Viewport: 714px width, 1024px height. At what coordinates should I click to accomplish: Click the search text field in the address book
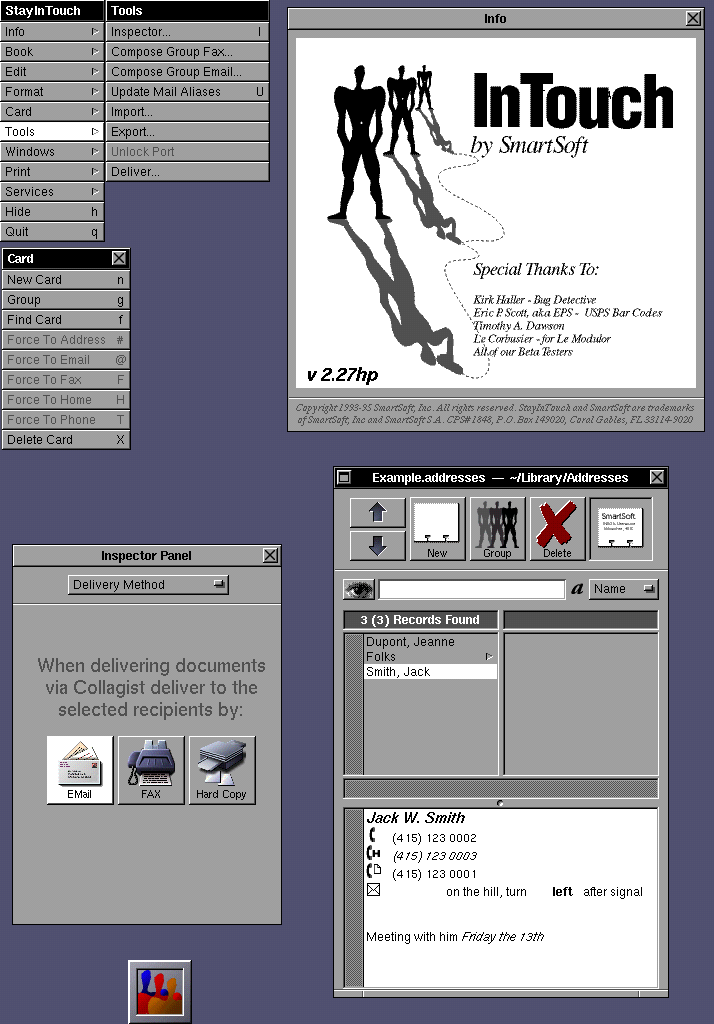(472, 589)
